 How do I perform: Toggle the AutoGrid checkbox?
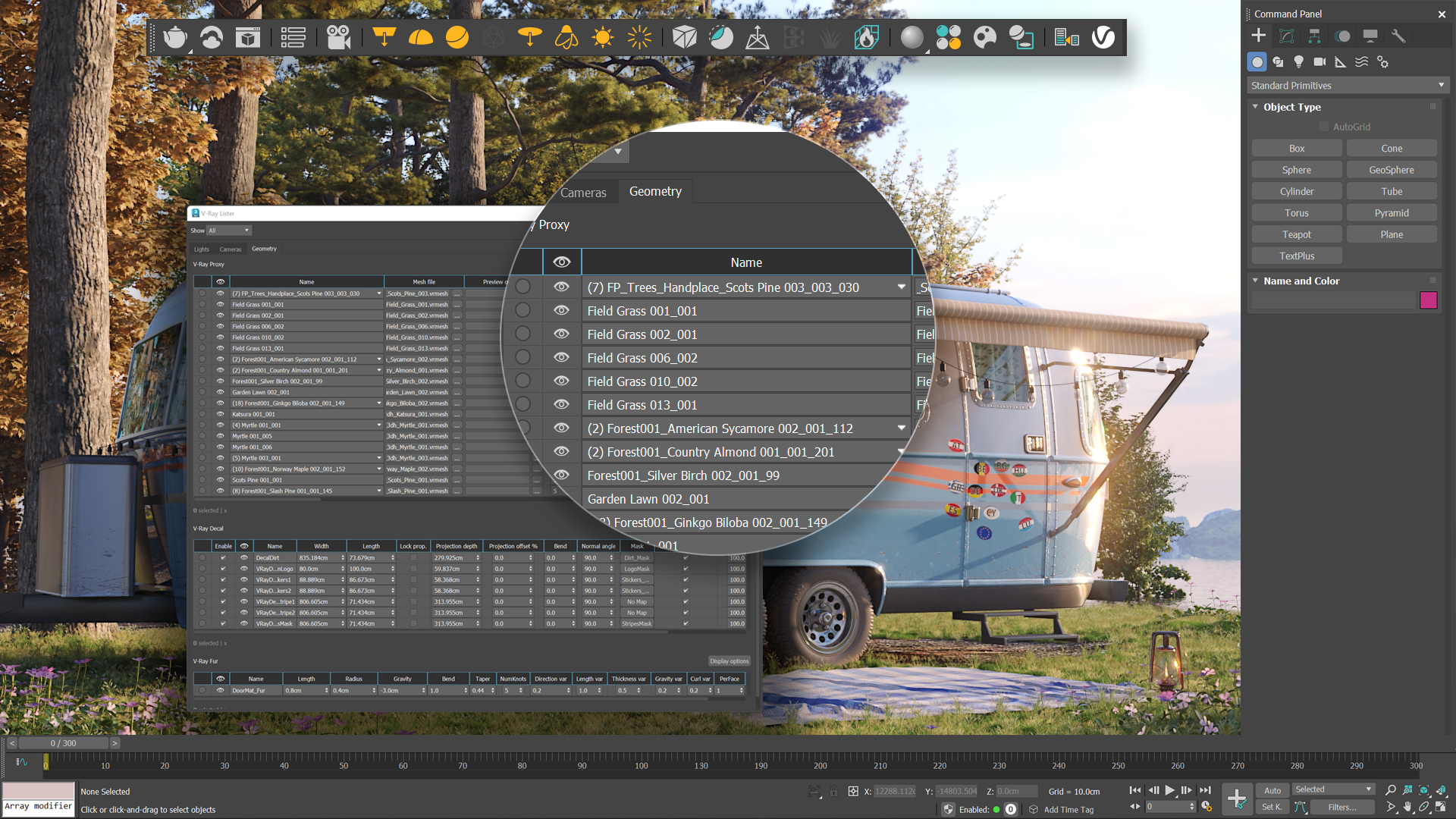pos(1324,127)
